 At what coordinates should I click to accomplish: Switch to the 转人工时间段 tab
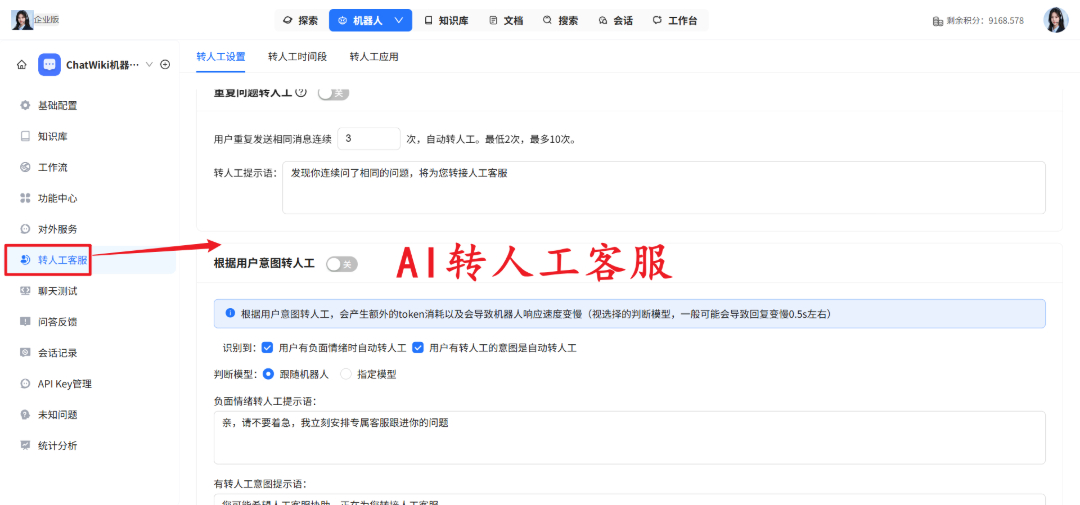298,57
